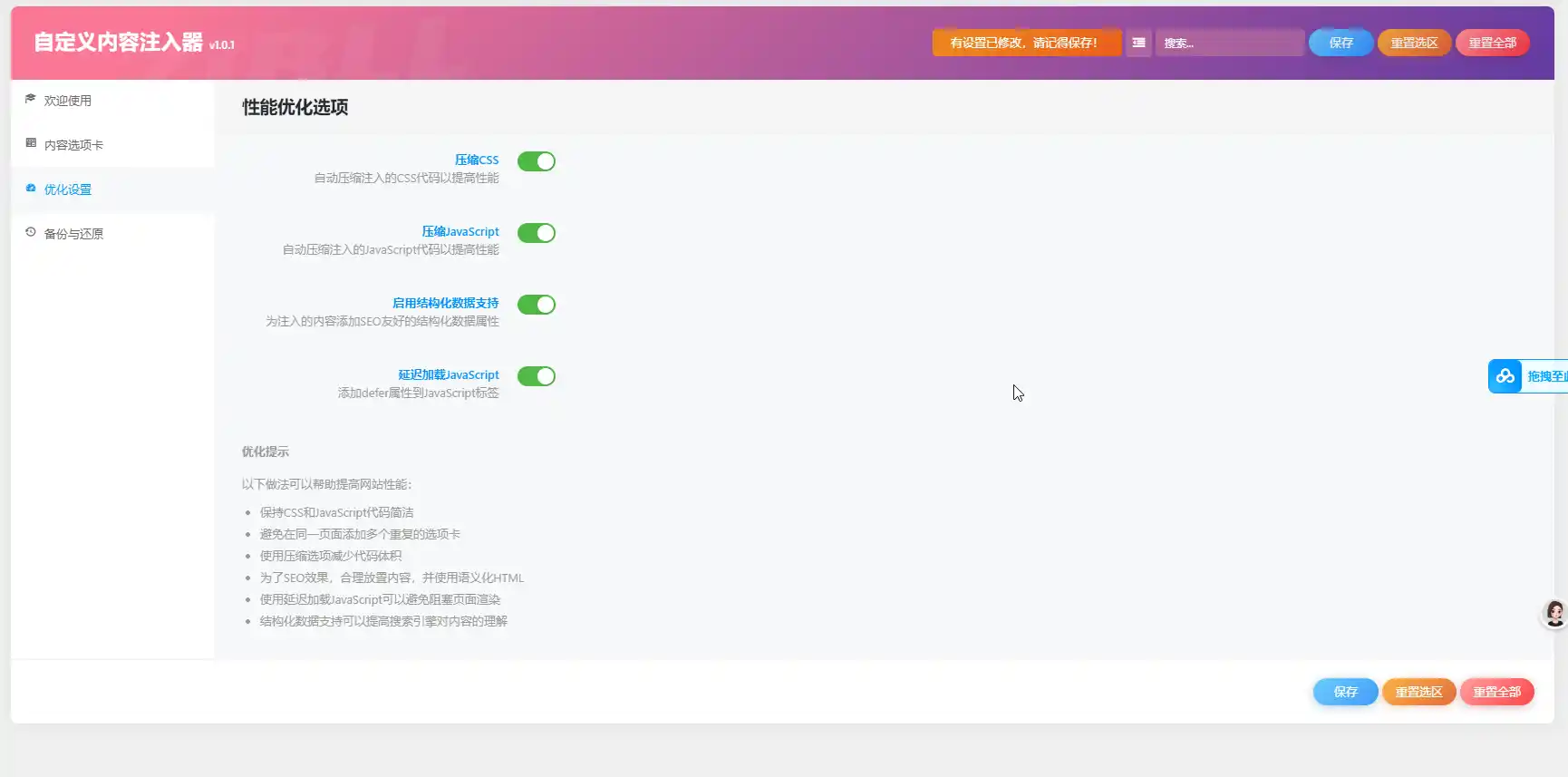
Task: Select the 优化设置 menu item
Action: tap(68, 189)
